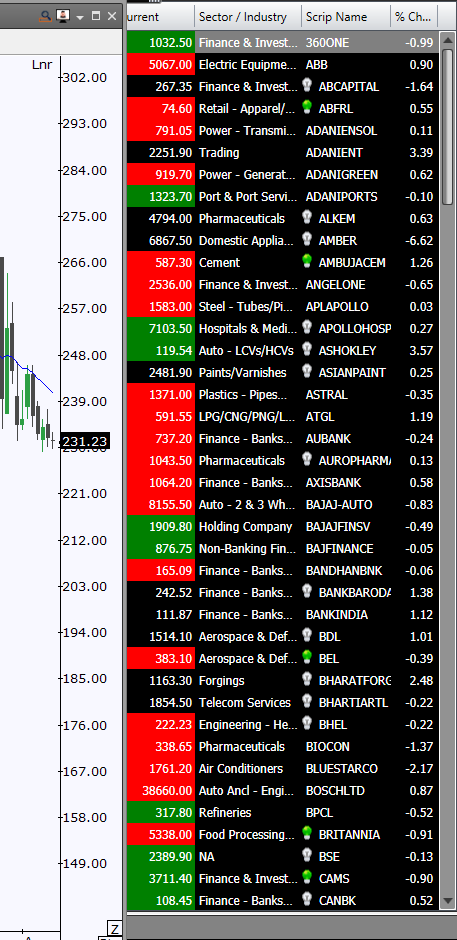Select the BIOCON scrip name
This screenshot has height=940, width=457.
327,746
